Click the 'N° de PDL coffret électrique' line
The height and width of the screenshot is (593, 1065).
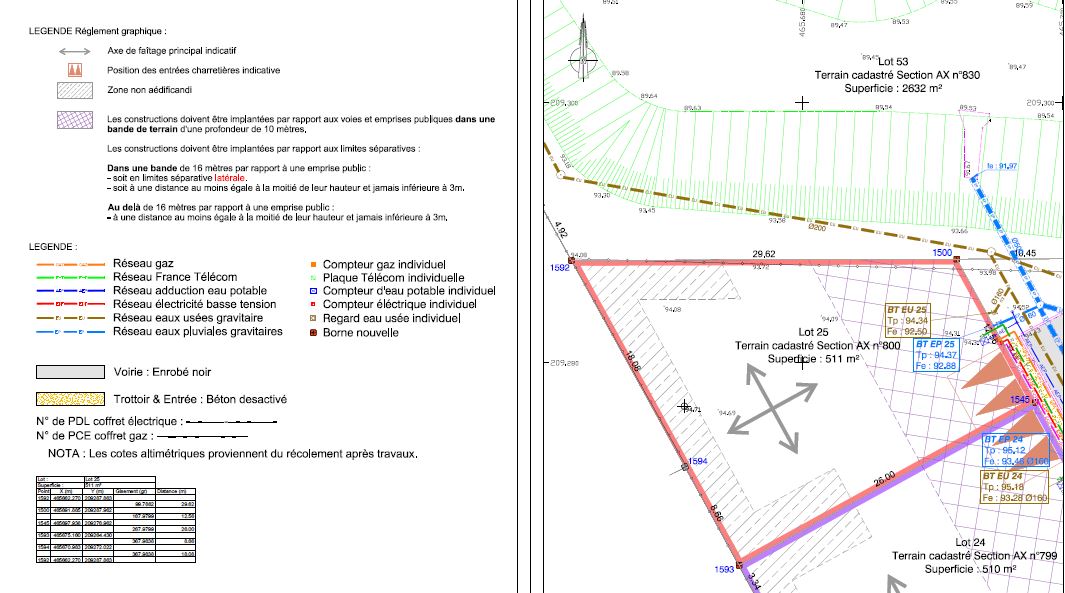[156, 421]
